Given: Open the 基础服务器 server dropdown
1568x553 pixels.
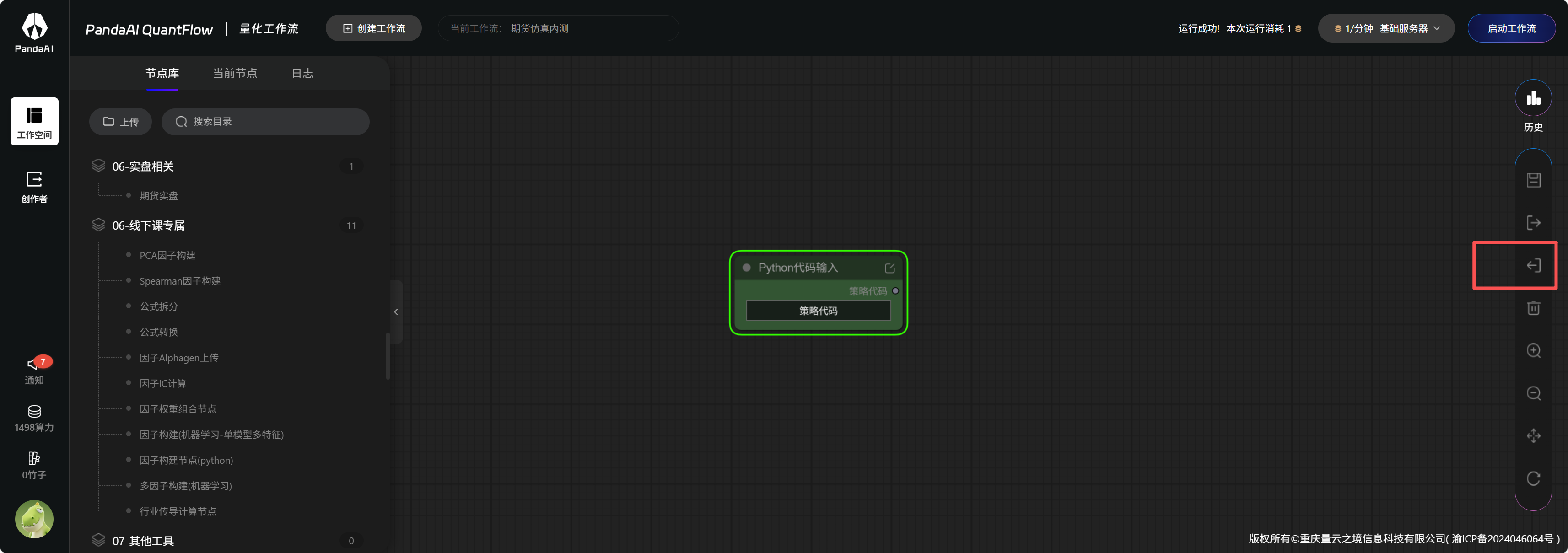Looking at the screenshot, I should click(1386, 29).
